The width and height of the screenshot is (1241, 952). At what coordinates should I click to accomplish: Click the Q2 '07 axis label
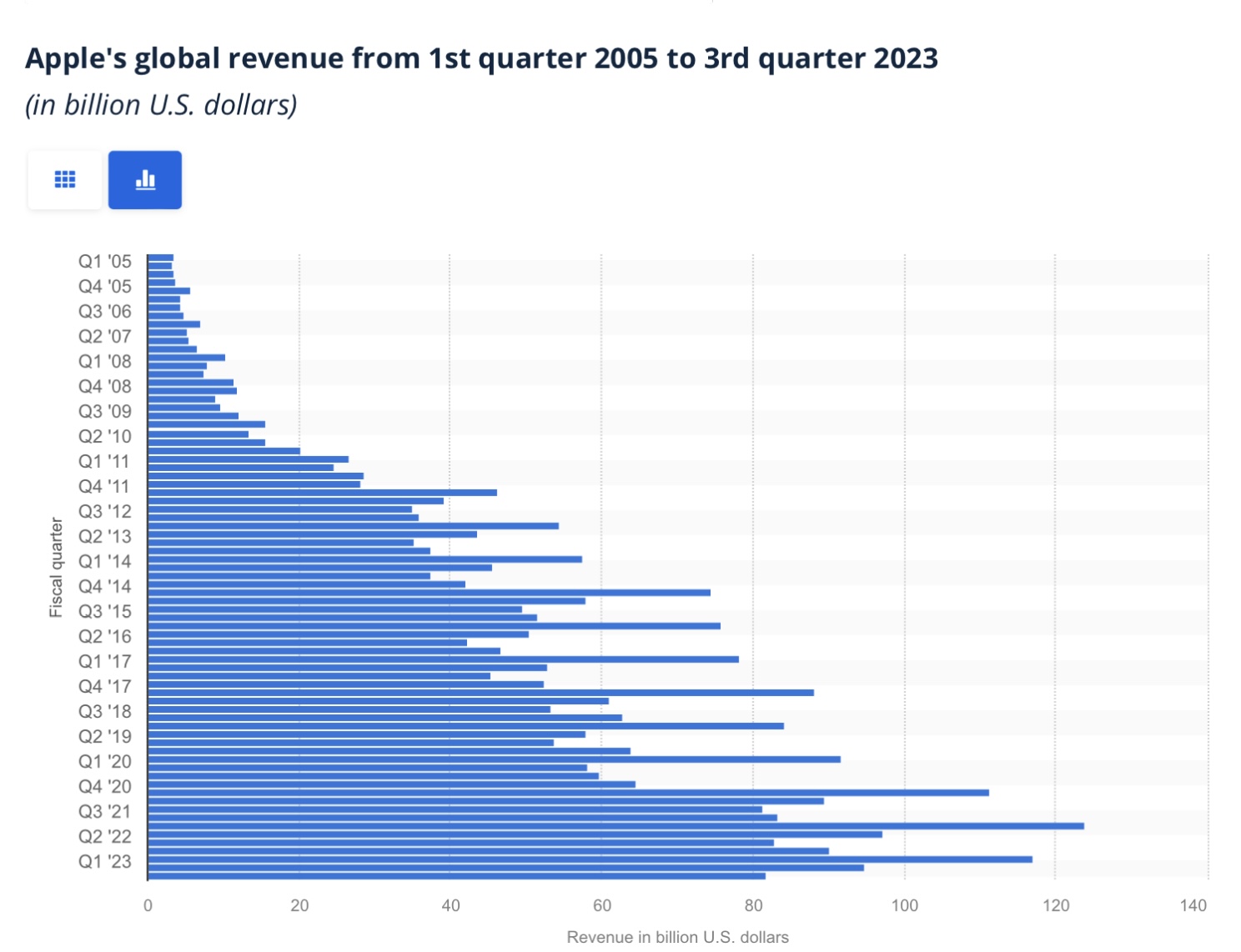click(105, 336)
